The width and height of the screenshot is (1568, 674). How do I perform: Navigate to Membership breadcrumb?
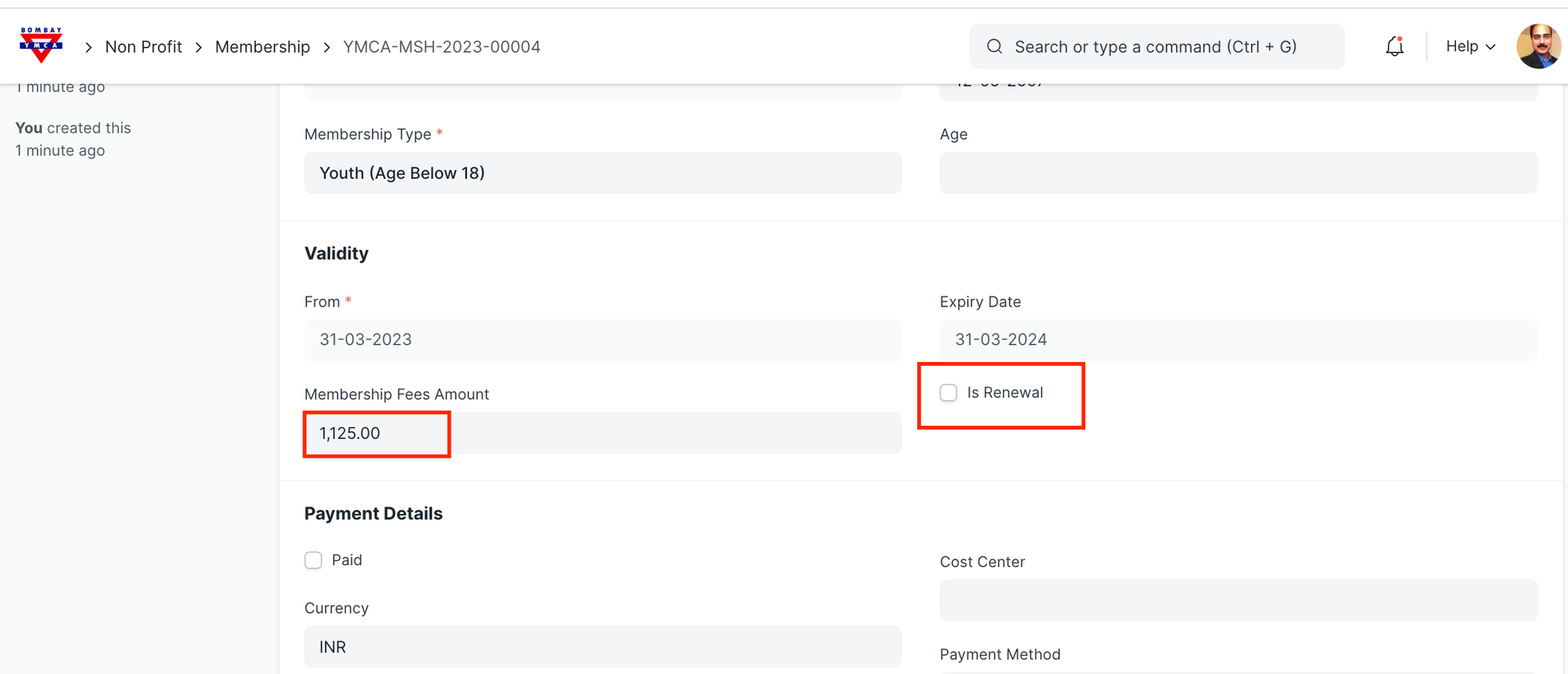click(x=262, y=47)
